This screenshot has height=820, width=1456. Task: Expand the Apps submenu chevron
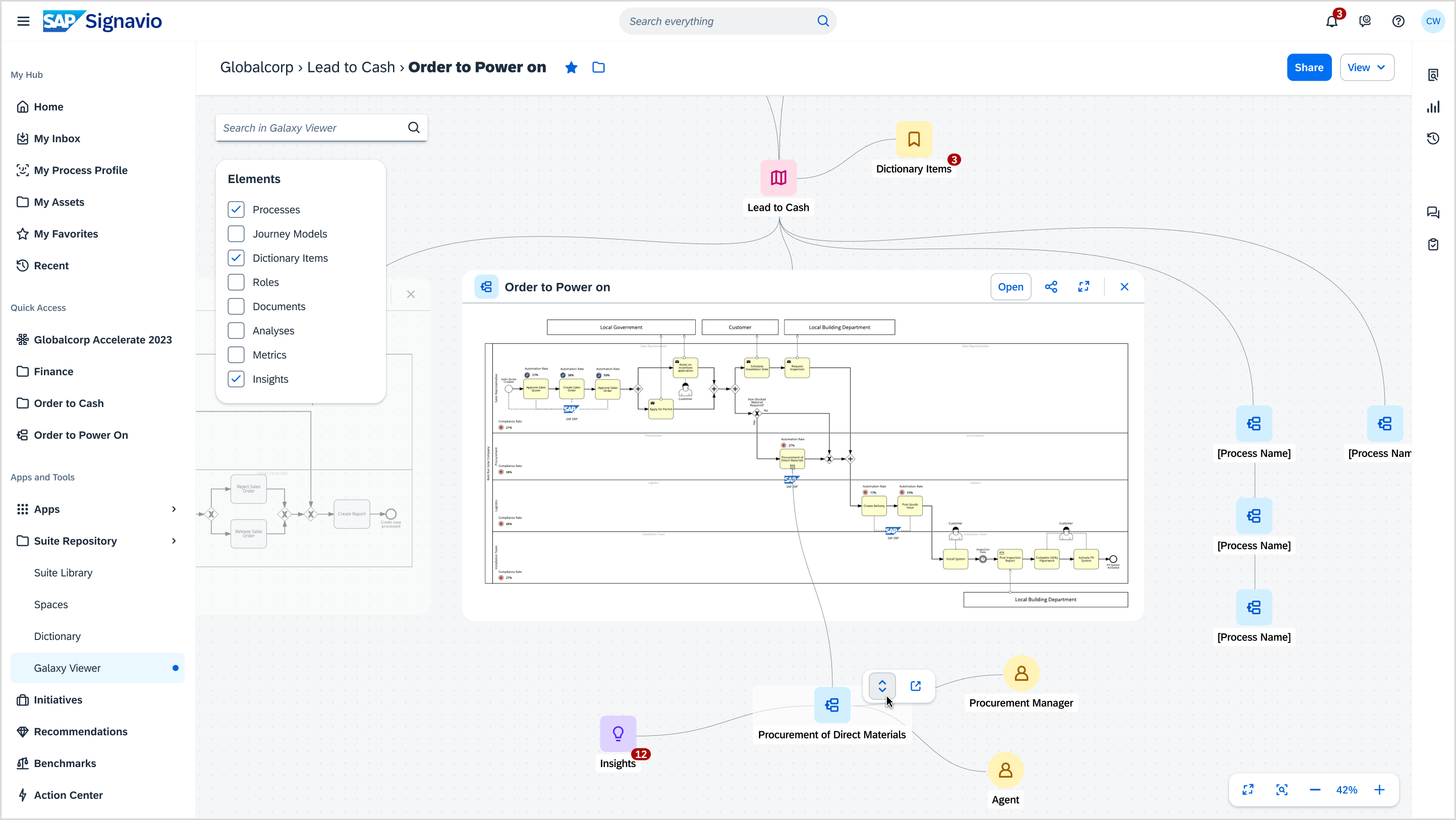tap(174, 509)
